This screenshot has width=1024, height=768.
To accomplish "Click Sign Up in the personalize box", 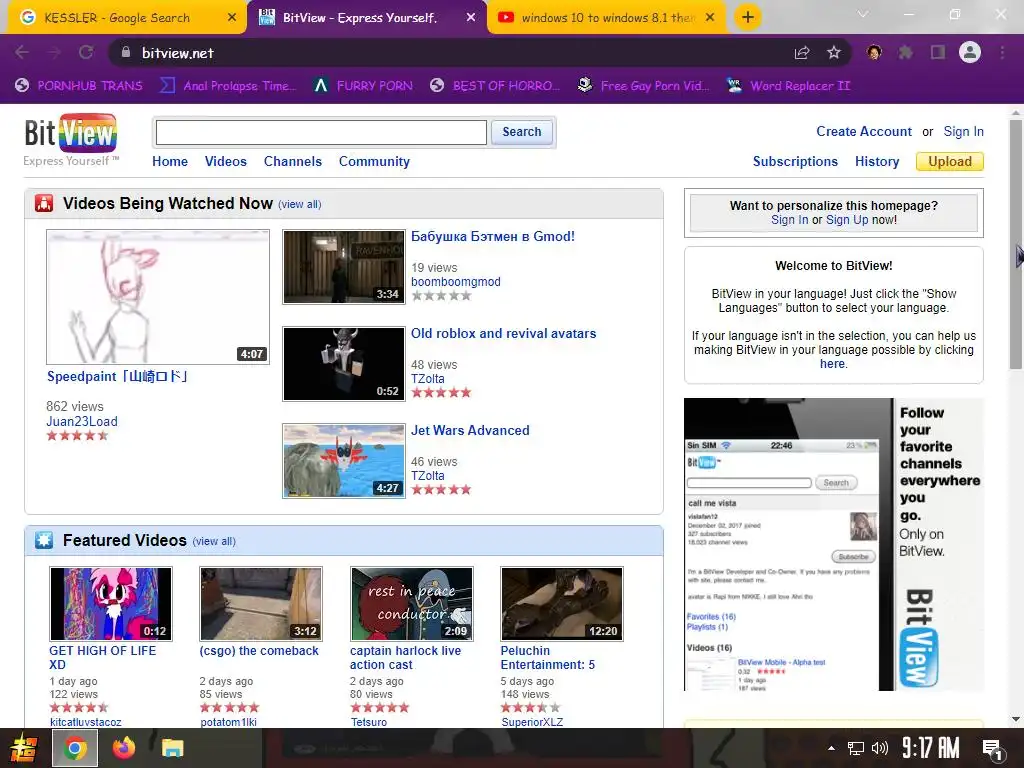I will pos(847,220).
